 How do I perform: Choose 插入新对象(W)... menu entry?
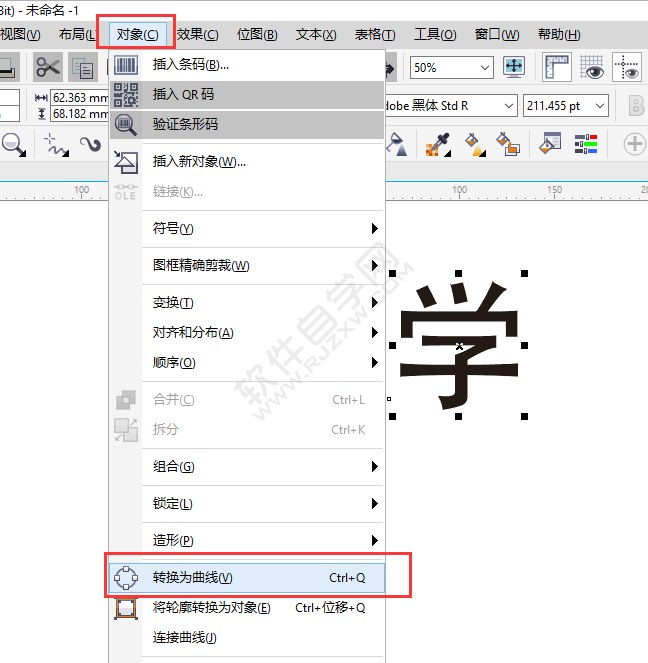coord(247,162)
